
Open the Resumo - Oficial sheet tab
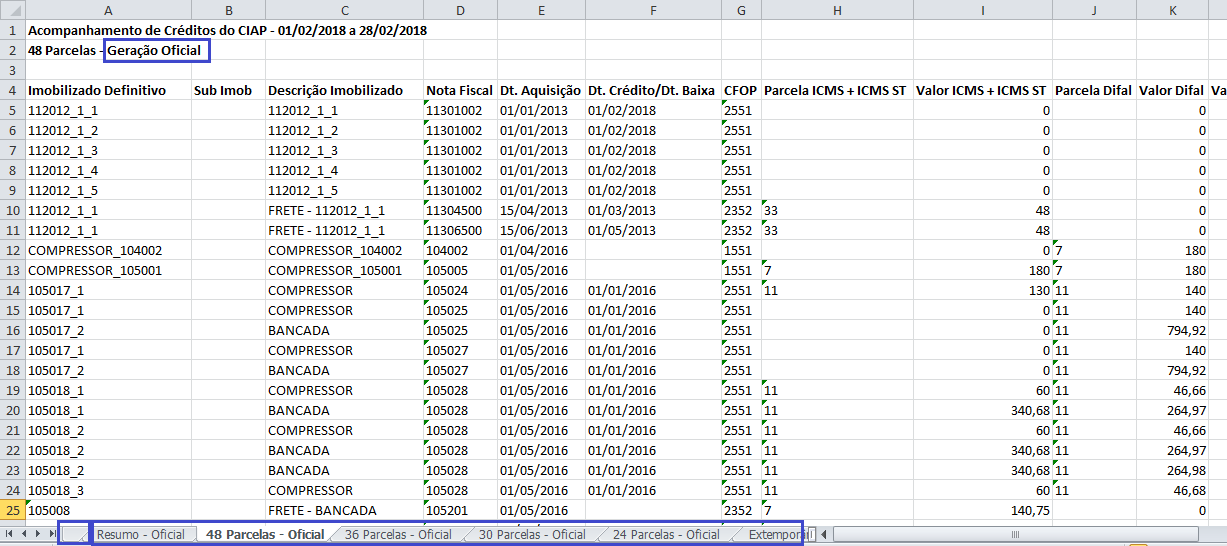click(x=140, y=535)
